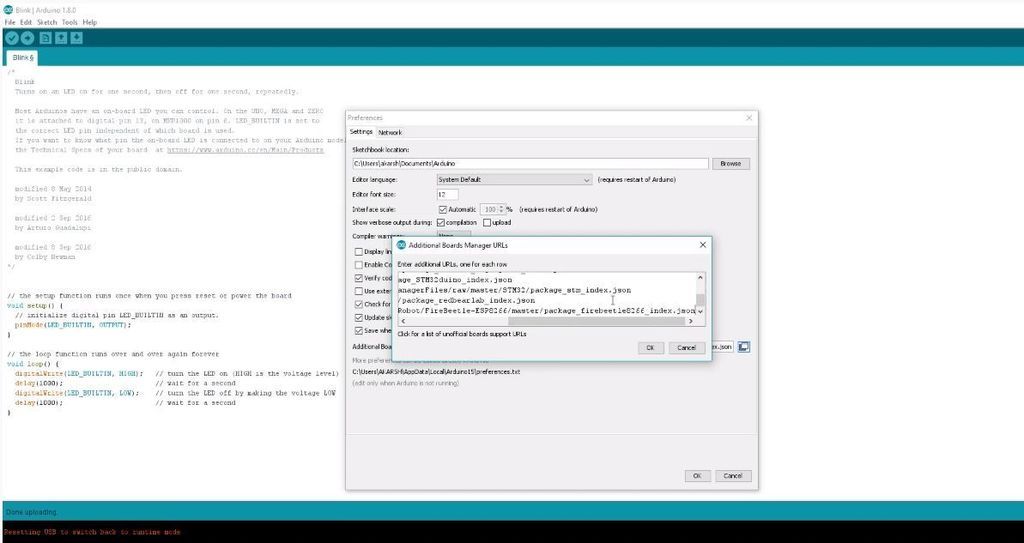The width and height of the screenshot is (1024, 543).
Task: Click the 'Resetting USB' console message
Action: (92, 532)
